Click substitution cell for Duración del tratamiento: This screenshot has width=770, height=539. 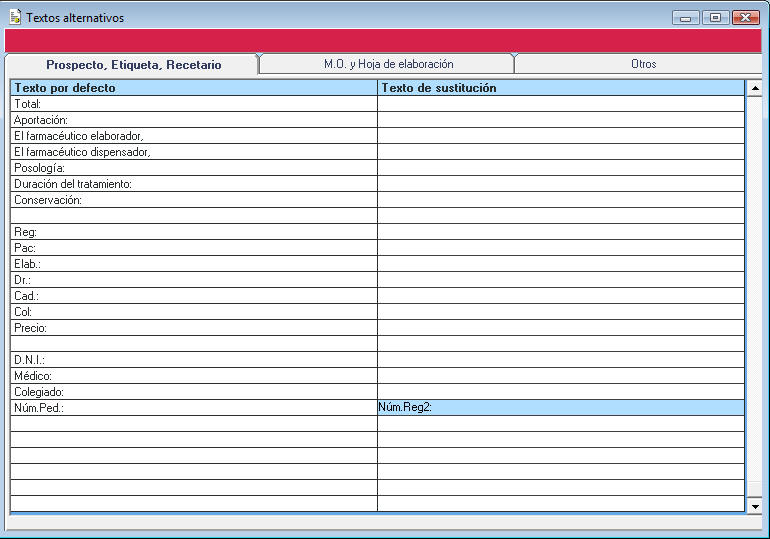(x=560, y=184)
